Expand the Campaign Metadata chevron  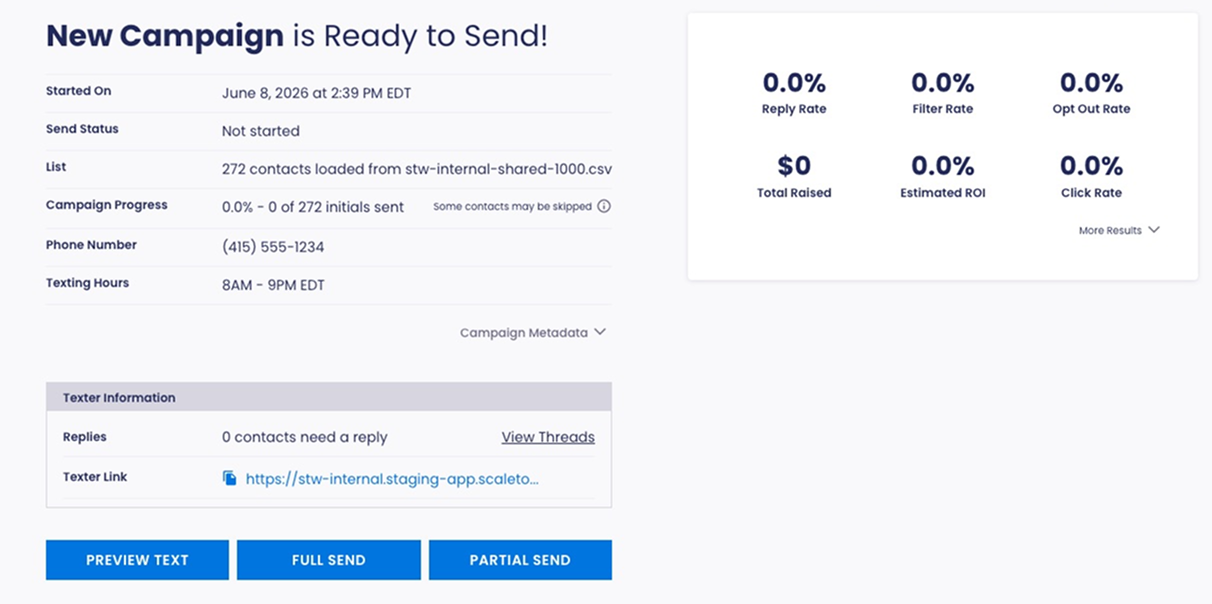coord(600,332)
